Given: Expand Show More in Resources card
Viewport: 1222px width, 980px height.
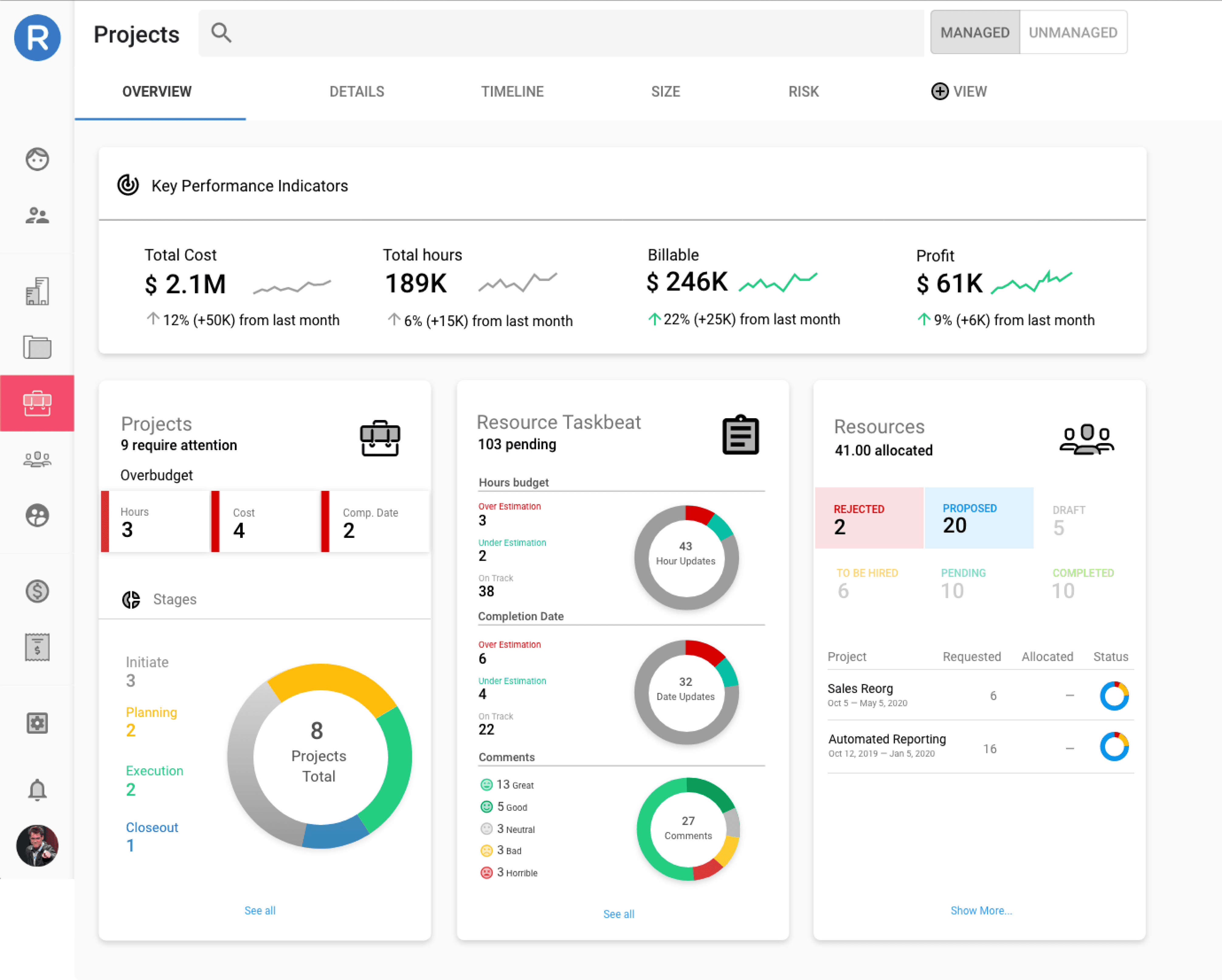Looking at the screenshot, I should point(981,910).
